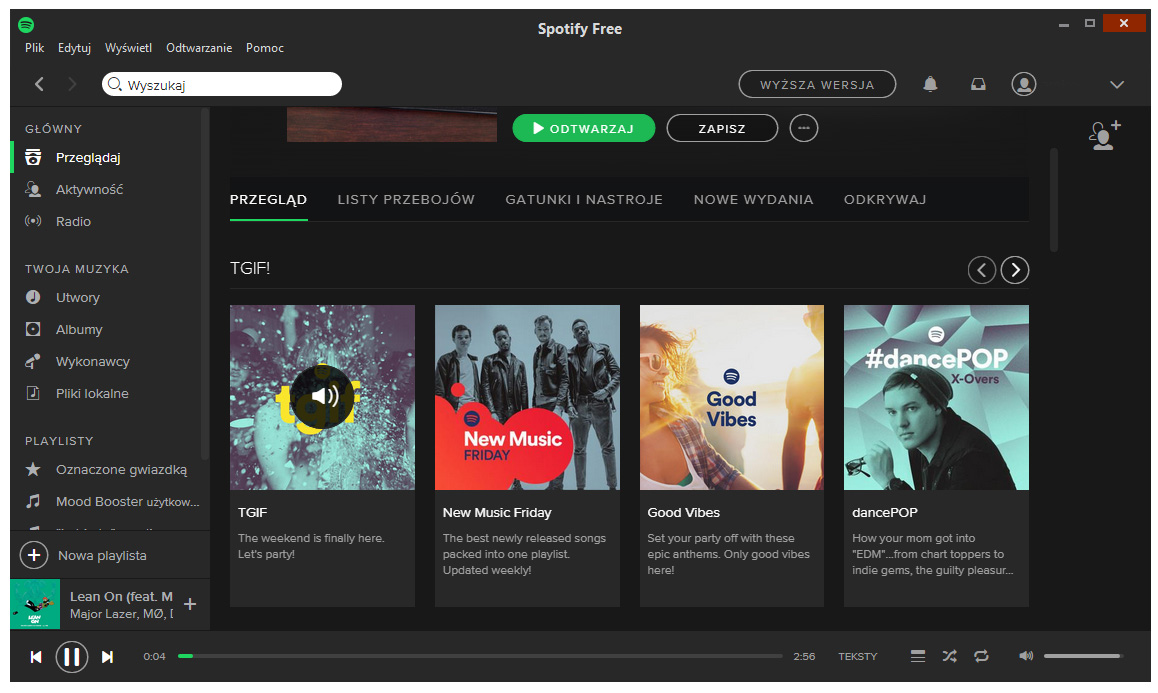1158x693 pixels.
Task: Switch to the Listy Przebojów tab
Action: click(x=406, y=199)
